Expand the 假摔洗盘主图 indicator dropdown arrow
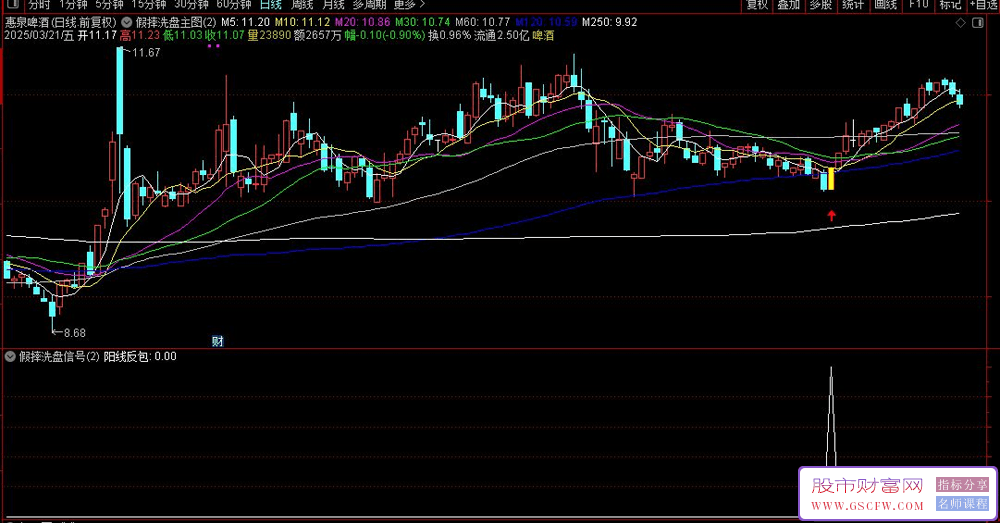Viewport: 1000px width, 523px height. point(126,22)
